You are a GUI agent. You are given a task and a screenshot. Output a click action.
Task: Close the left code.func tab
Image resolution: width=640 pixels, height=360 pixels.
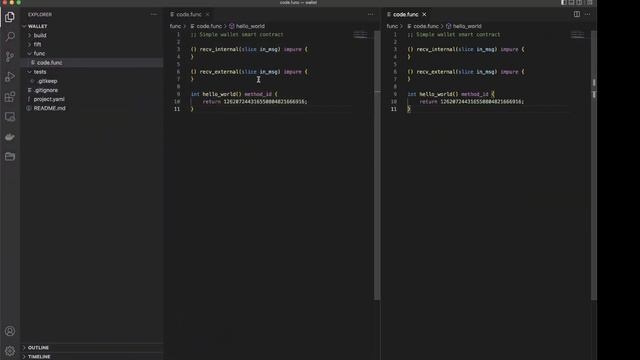[207, 14]
